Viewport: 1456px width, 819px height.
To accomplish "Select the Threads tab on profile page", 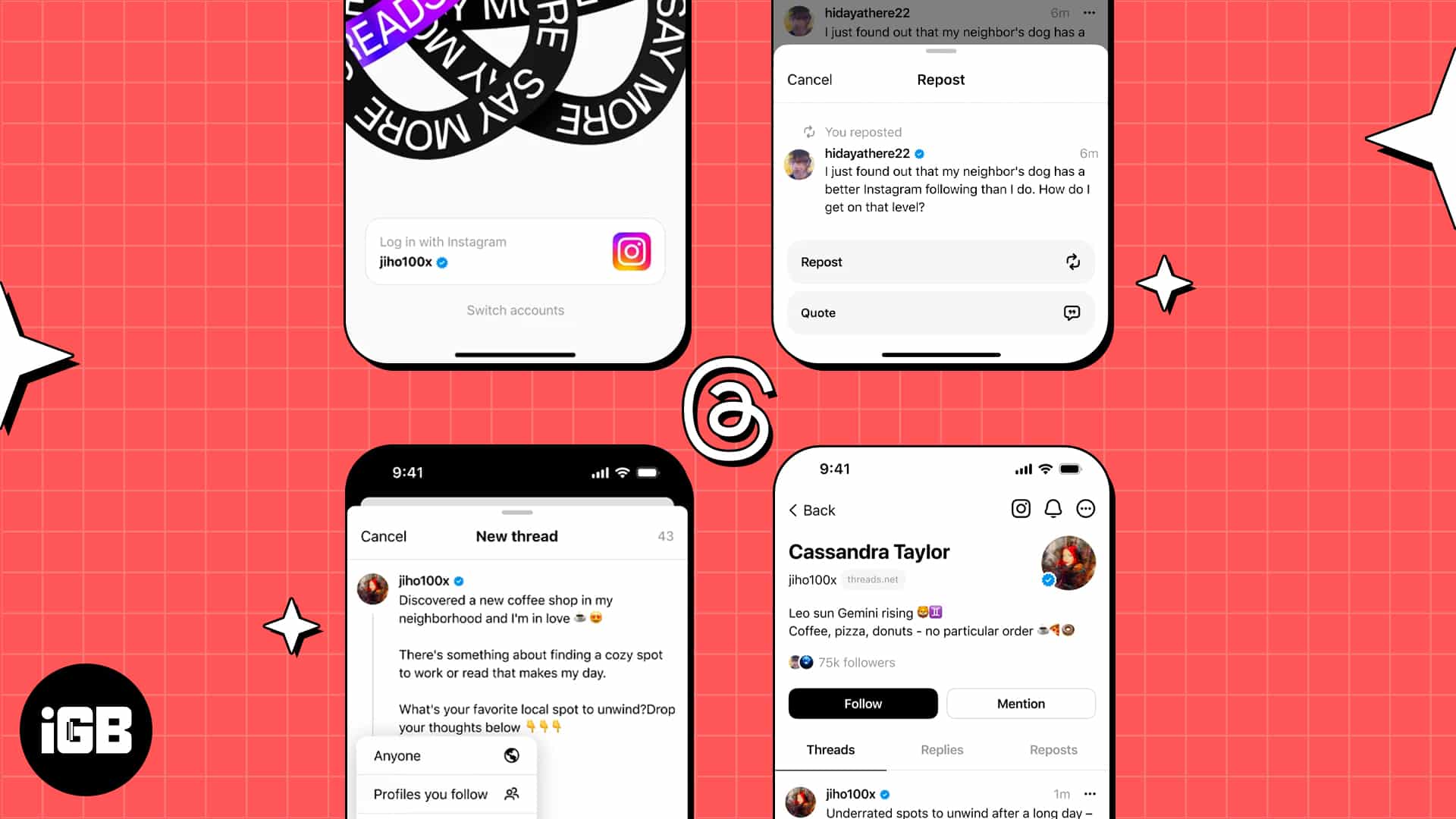I will click(x=830, y=749).
